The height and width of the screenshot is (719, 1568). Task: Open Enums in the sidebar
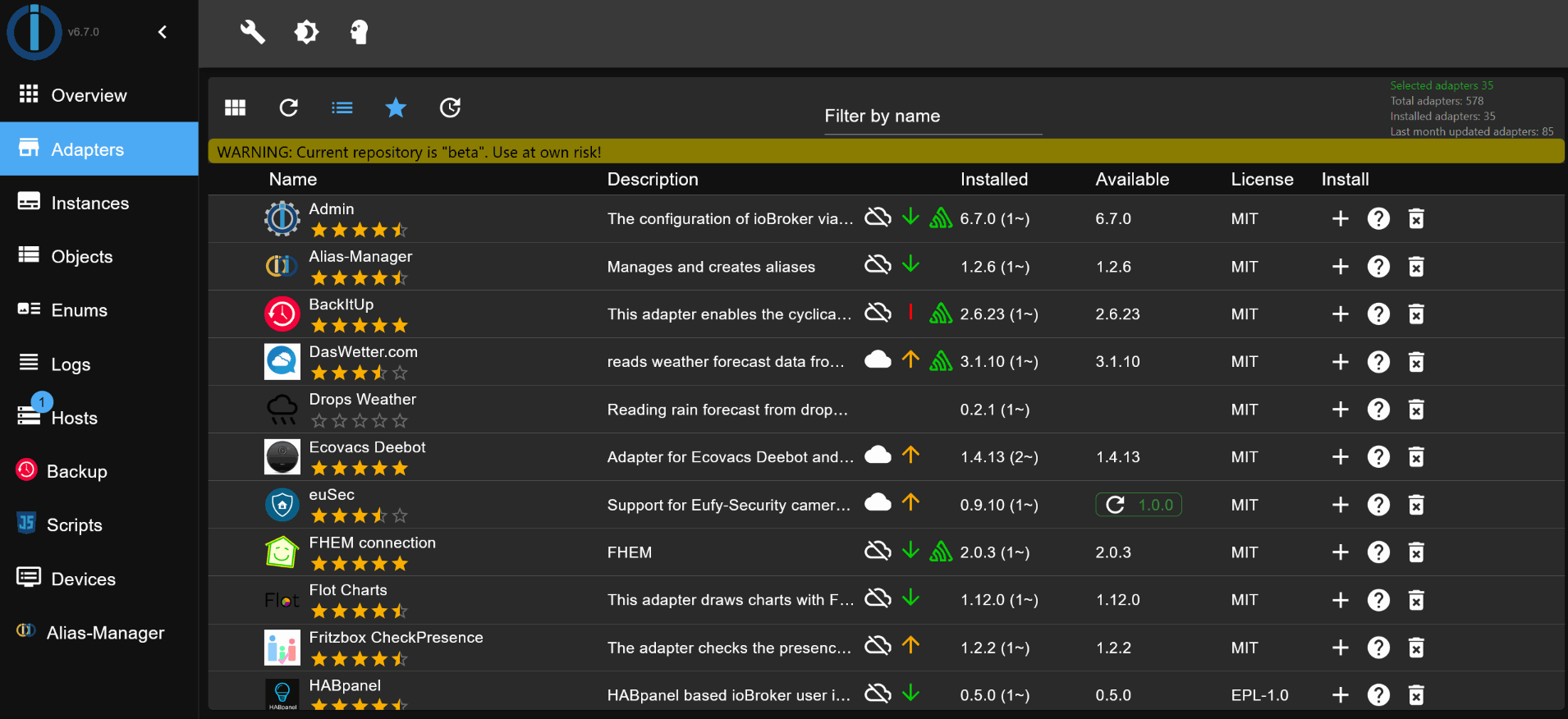pos(99,310)
